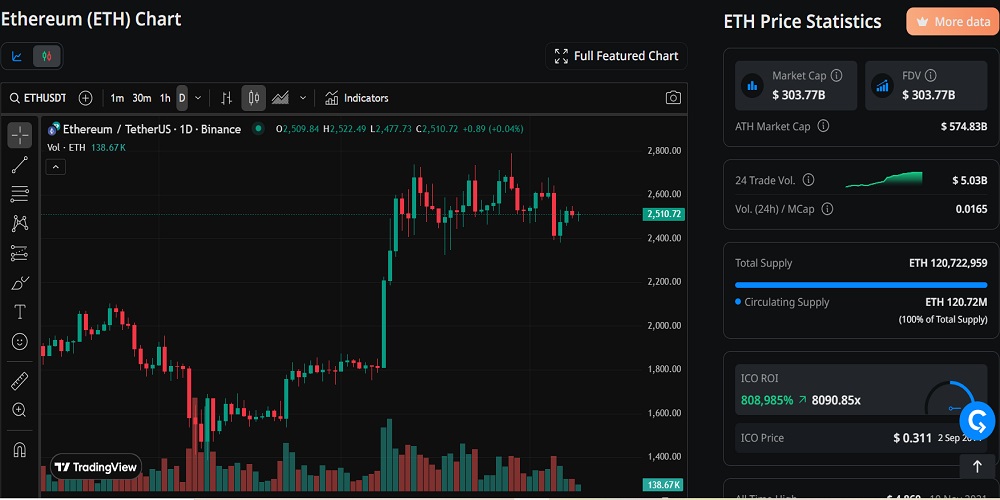Screen dimensions: 1000x500
Task: Open the emoji icons tool
Action: [19, 341]
